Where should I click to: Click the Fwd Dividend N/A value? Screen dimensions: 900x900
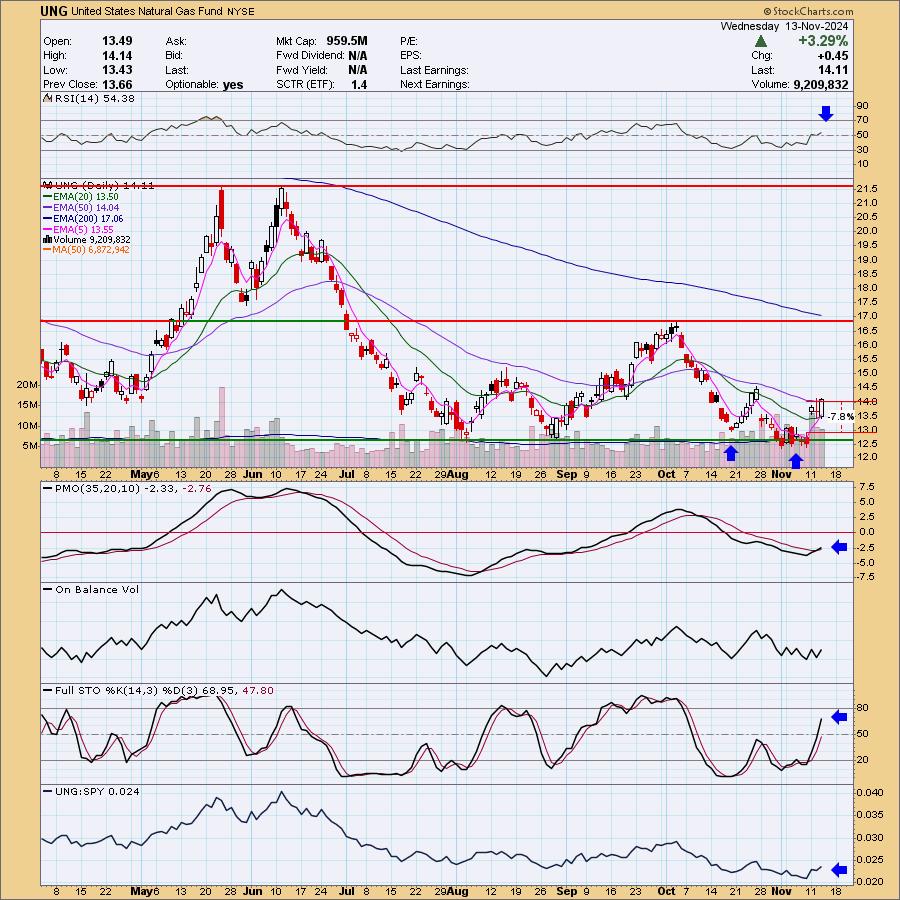point(358,56)
